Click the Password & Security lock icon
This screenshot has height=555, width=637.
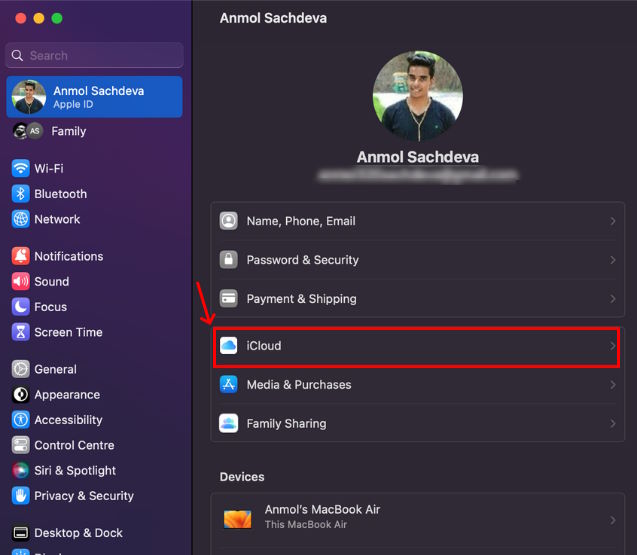tap(228, 260)
